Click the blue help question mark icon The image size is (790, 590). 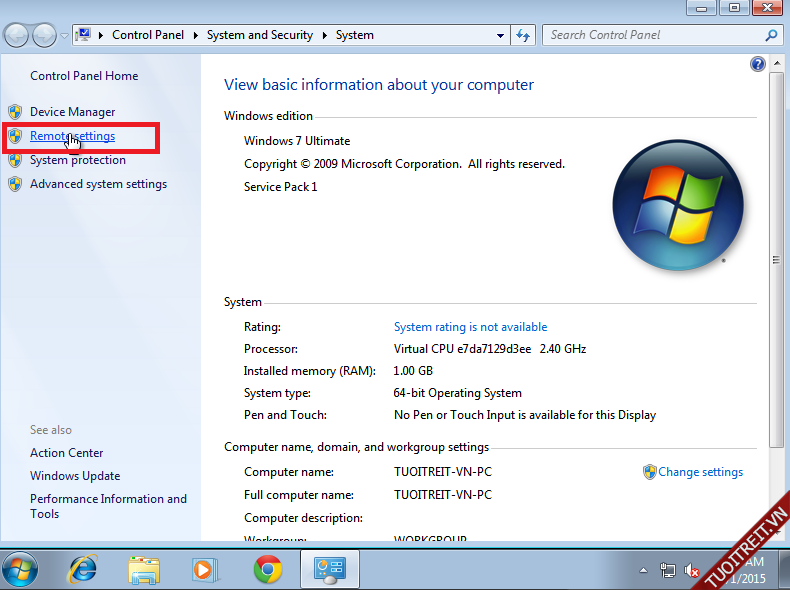757,64
